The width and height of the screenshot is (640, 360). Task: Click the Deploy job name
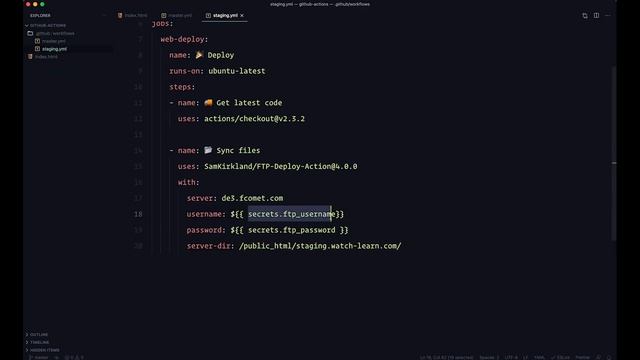coord(221,55)
